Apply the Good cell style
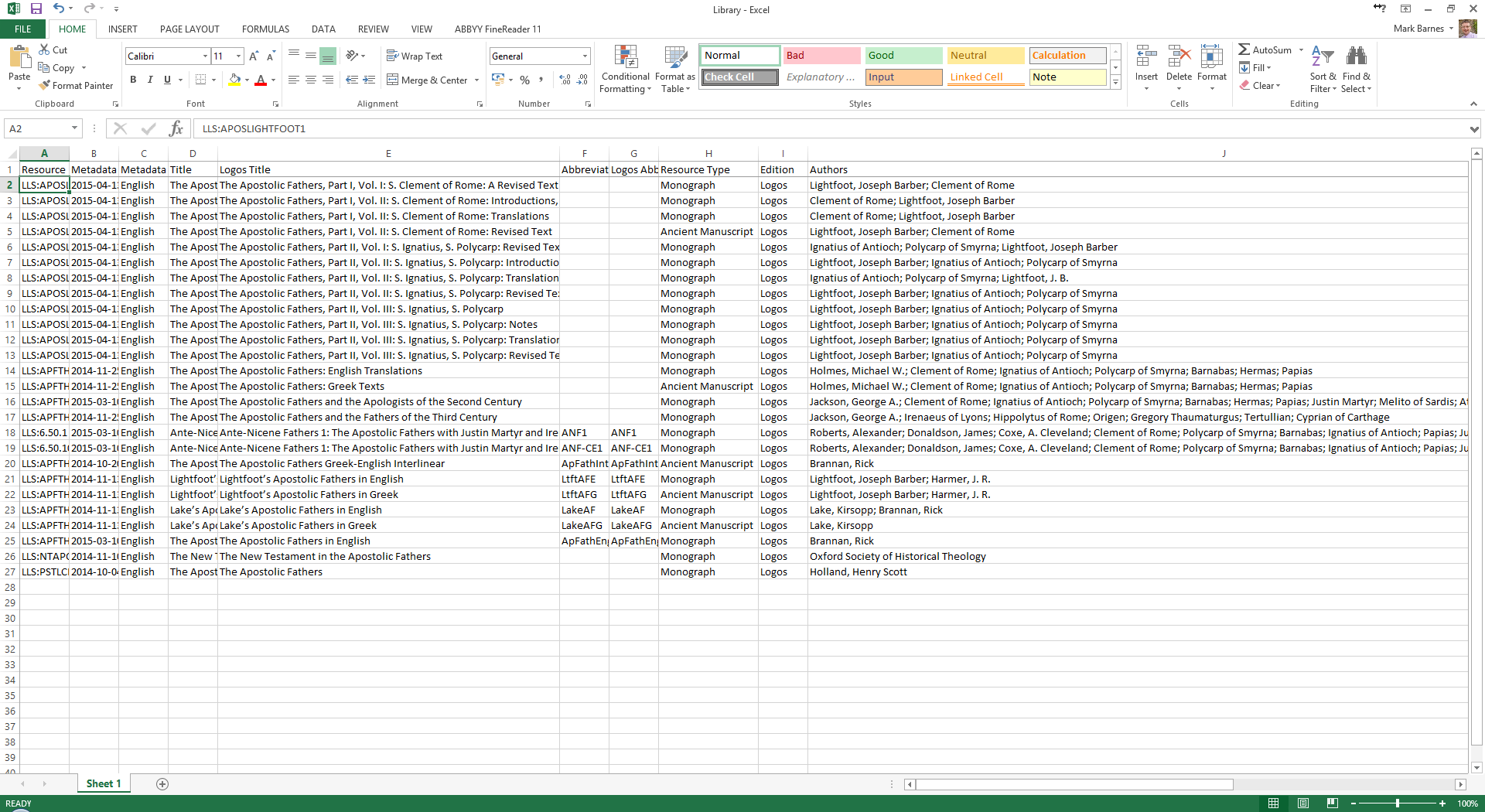Image resolution: width=1485 pixels, height=812 pixels. point(903,56)
